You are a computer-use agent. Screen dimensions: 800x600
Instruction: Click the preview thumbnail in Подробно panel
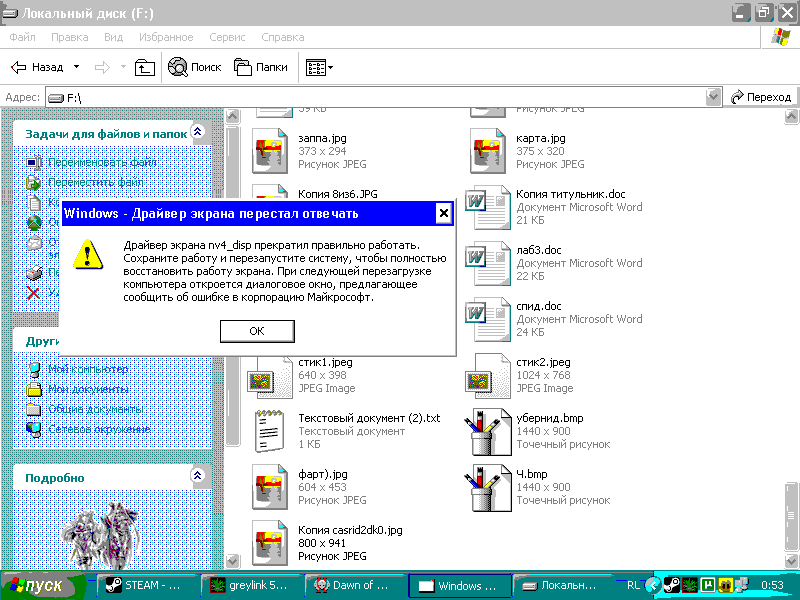pyautogui.click(x=102, y=535)
